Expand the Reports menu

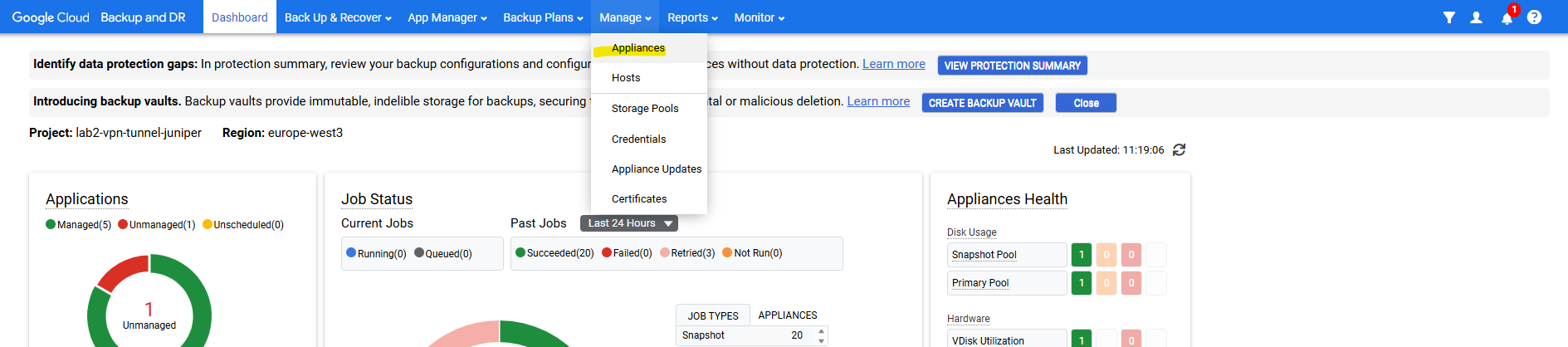(692, 17)
